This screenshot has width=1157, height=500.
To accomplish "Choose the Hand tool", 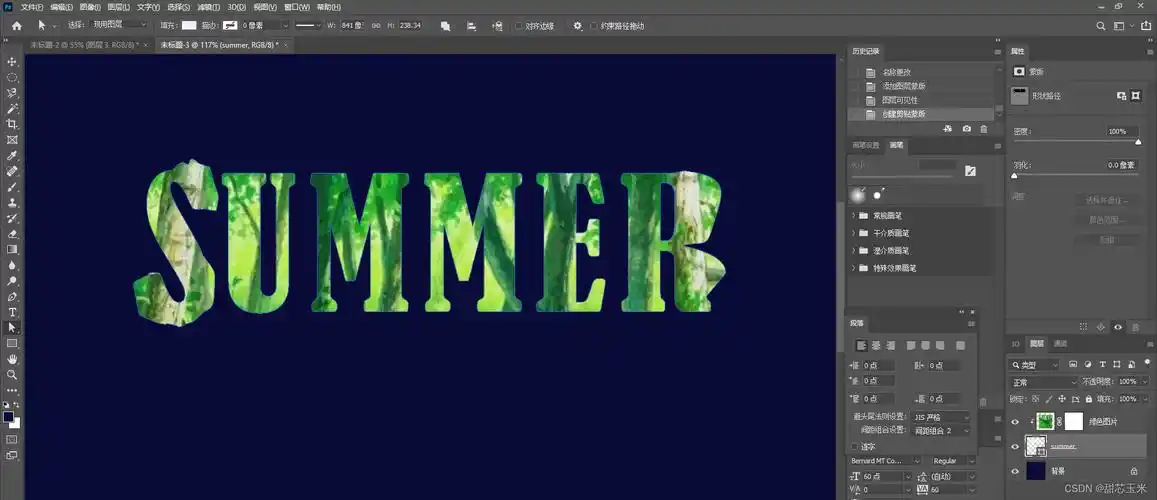I will tap(12, 358).
